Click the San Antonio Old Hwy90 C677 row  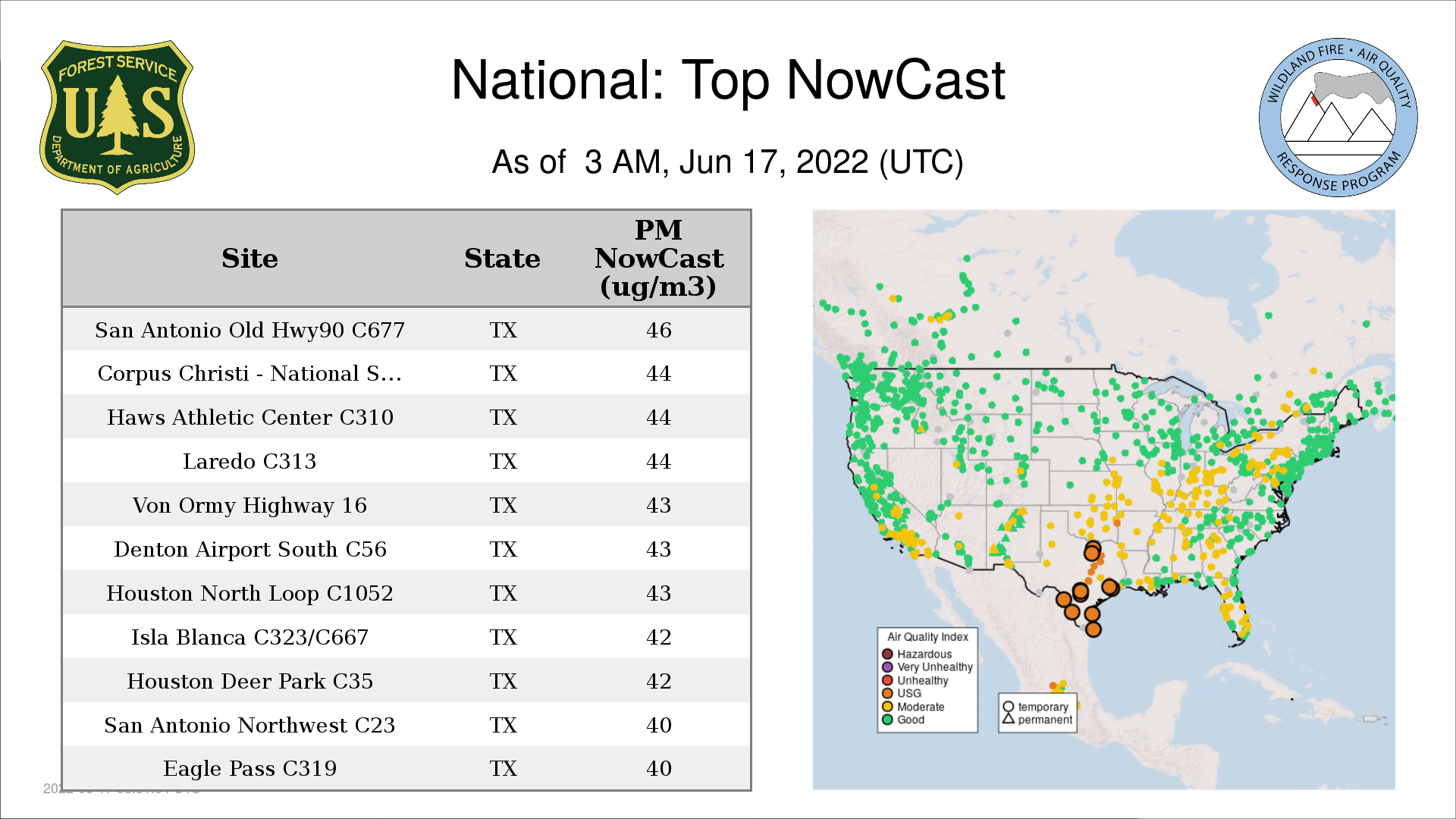click(x=249, y=330)
